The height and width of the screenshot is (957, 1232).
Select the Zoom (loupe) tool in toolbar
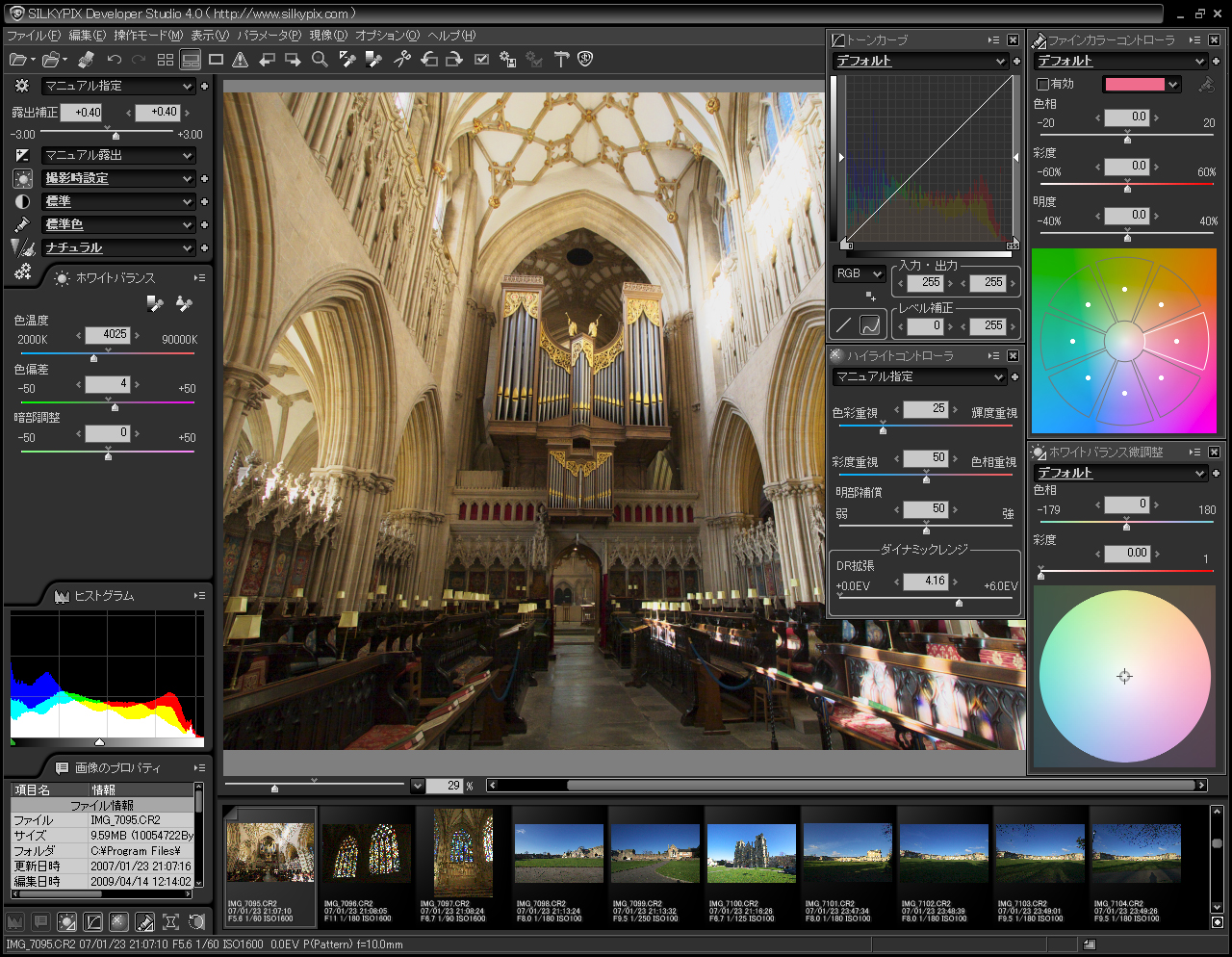pyautogui.click(x=319, y=60)
